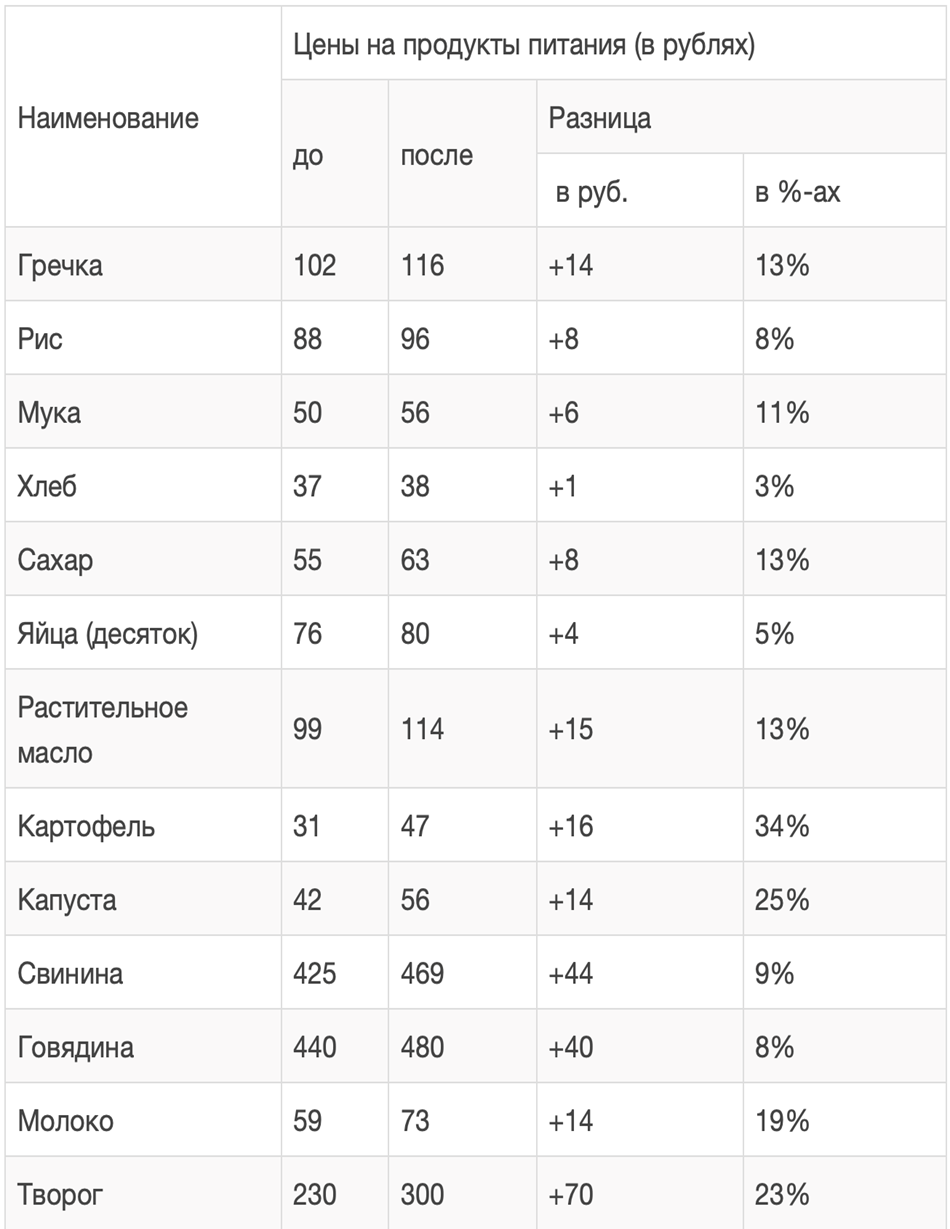Click the "после" price 38 for Хлеб
The image size is (950, 1229).
click(415, 486)
